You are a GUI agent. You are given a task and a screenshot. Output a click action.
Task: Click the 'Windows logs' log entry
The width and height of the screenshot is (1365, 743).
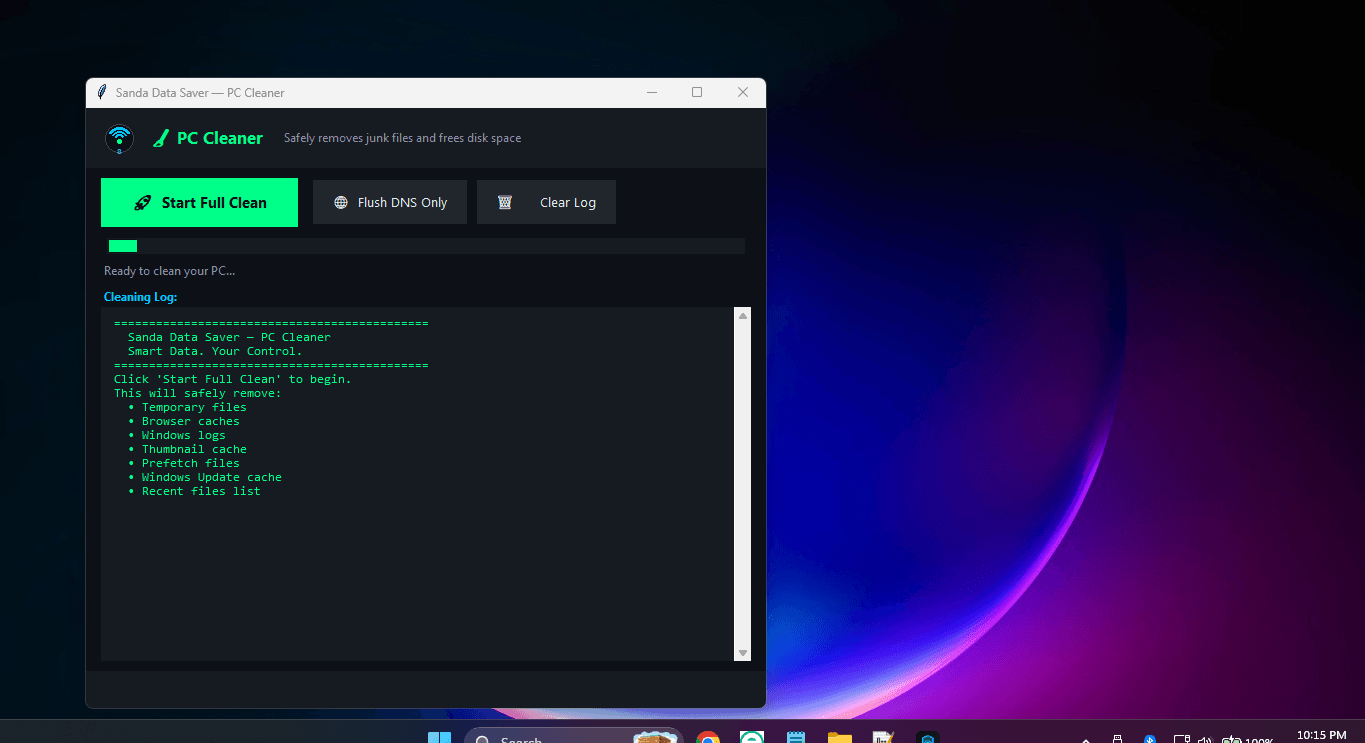[x=184, y=435]
